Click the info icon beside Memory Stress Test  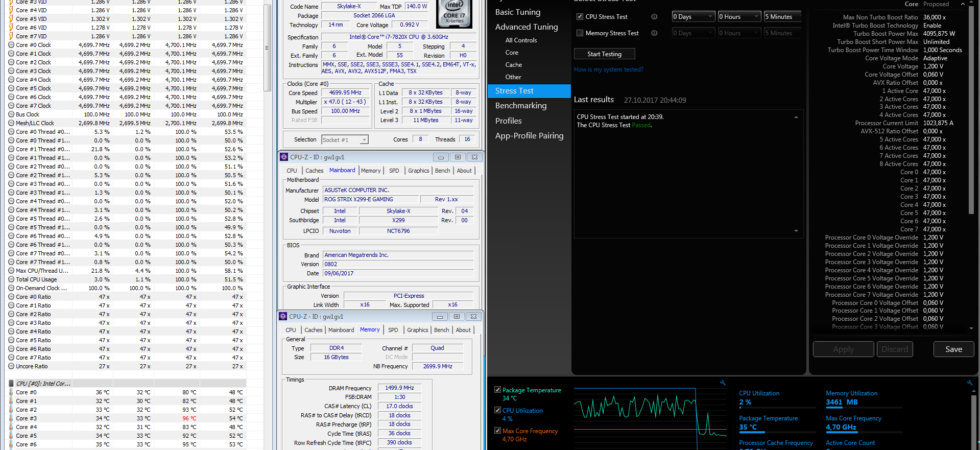pos(654,33)
